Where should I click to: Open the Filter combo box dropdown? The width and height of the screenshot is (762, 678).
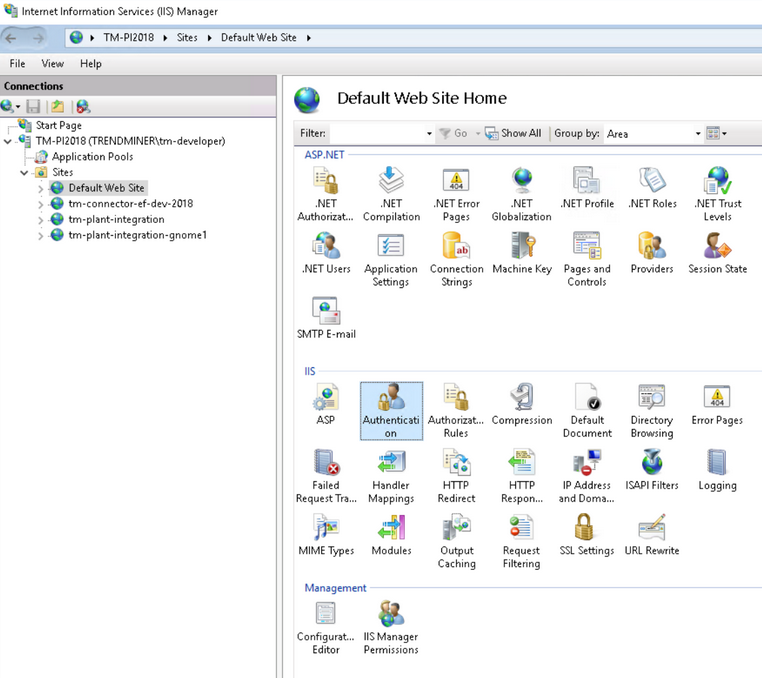tap(429, 134)
